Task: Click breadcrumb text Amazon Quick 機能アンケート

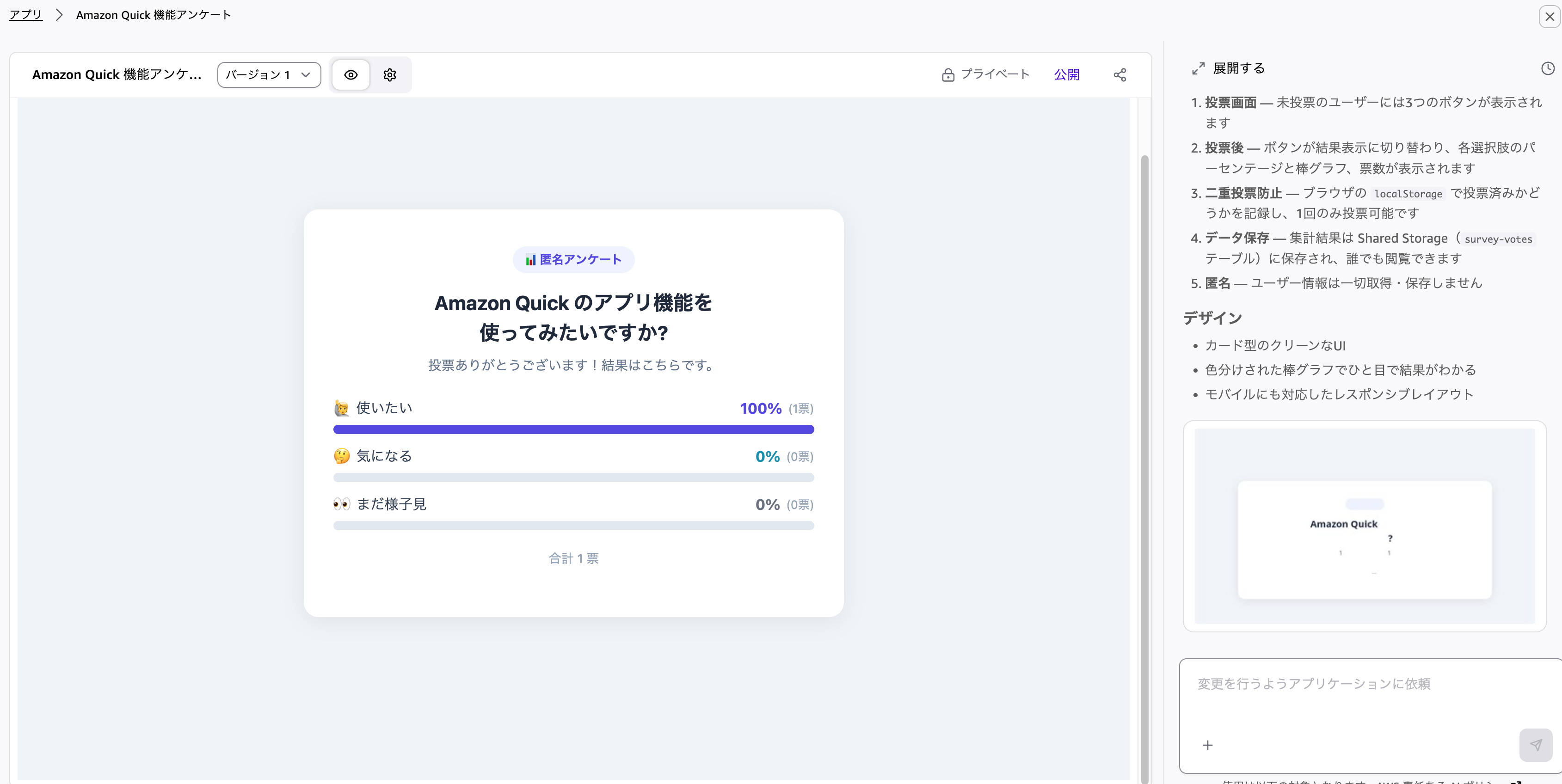Action: tap(154, 14)
